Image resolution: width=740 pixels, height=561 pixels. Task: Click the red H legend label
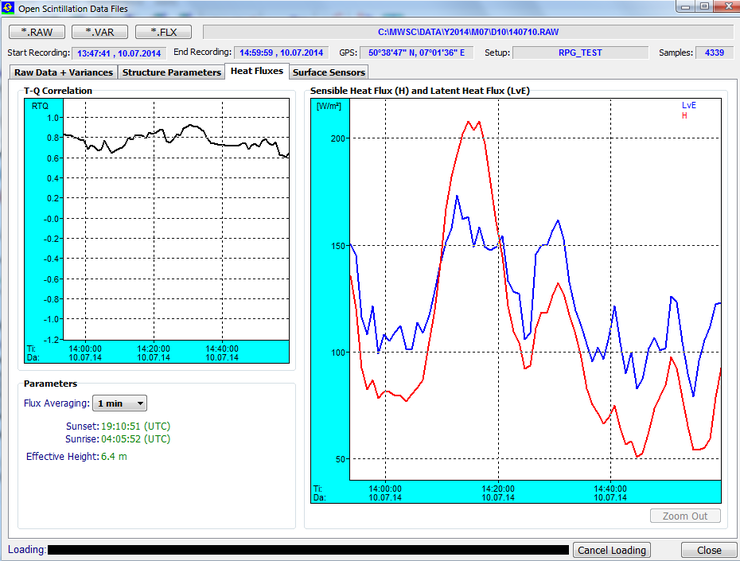(684, 116)
